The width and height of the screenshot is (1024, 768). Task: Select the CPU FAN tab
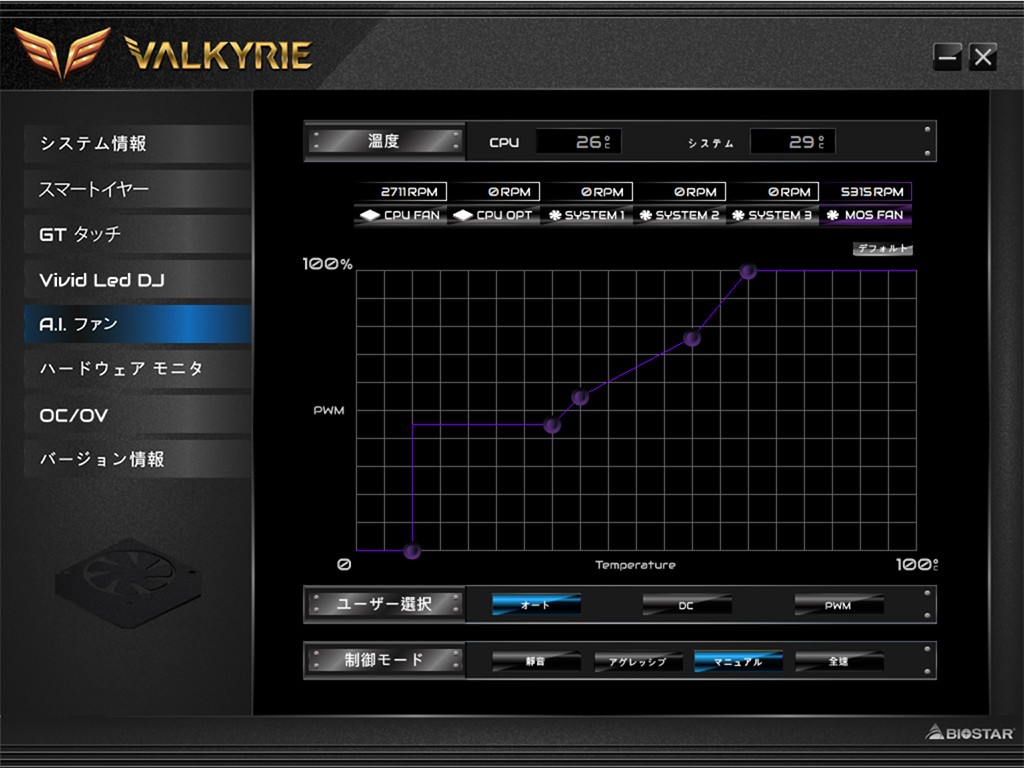click(x=400, y=215)
